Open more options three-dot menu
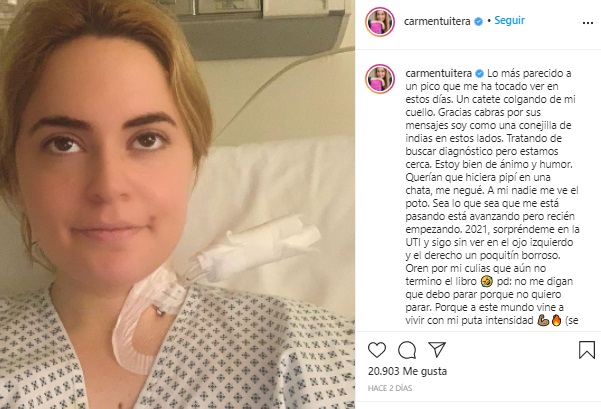601x409 pixels. click(588, 23)
